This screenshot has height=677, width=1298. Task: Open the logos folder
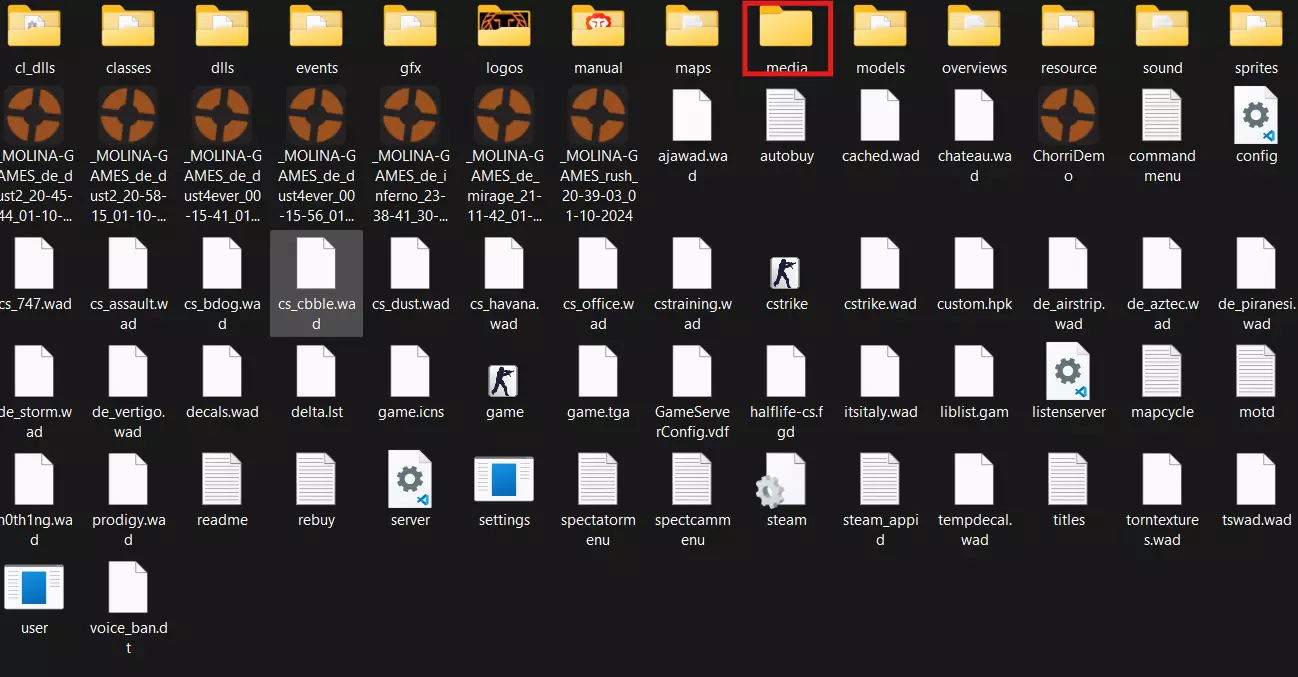(x=504, y=38)
